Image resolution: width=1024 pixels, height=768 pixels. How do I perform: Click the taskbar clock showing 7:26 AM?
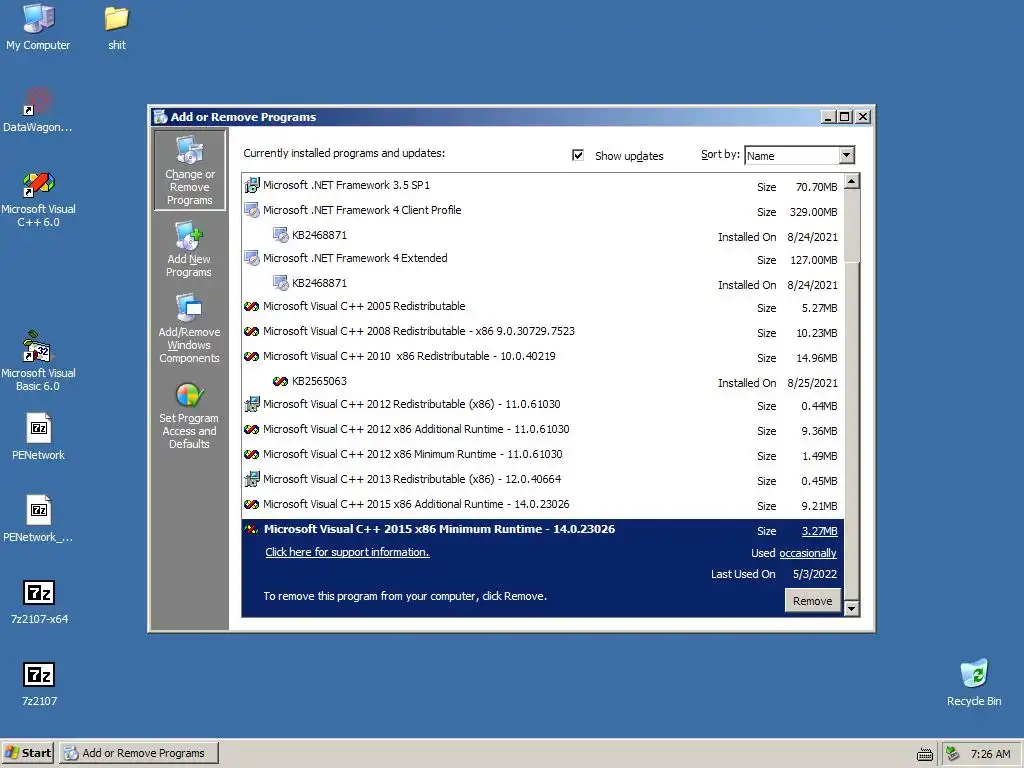point(990,754)
